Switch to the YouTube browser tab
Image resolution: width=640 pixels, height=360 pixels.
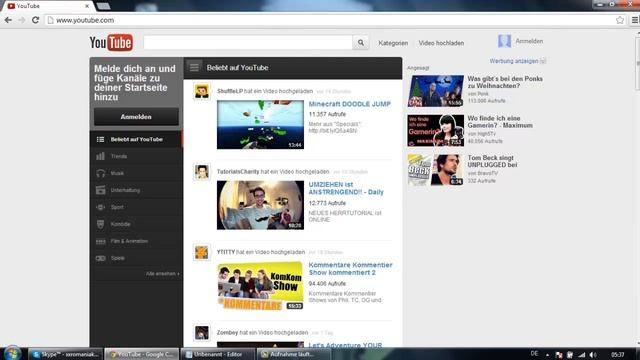tap(47, 6)
